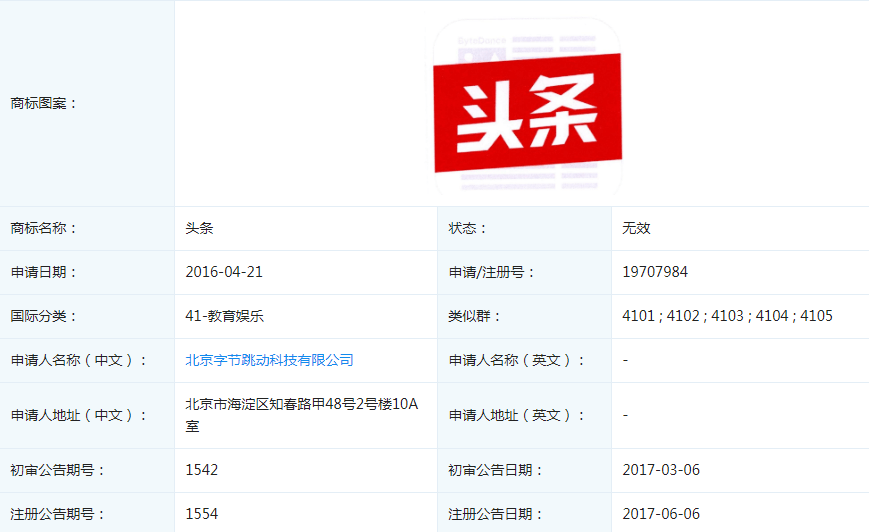Click the status value 无效
869x532 pixels.
(636, 228)
